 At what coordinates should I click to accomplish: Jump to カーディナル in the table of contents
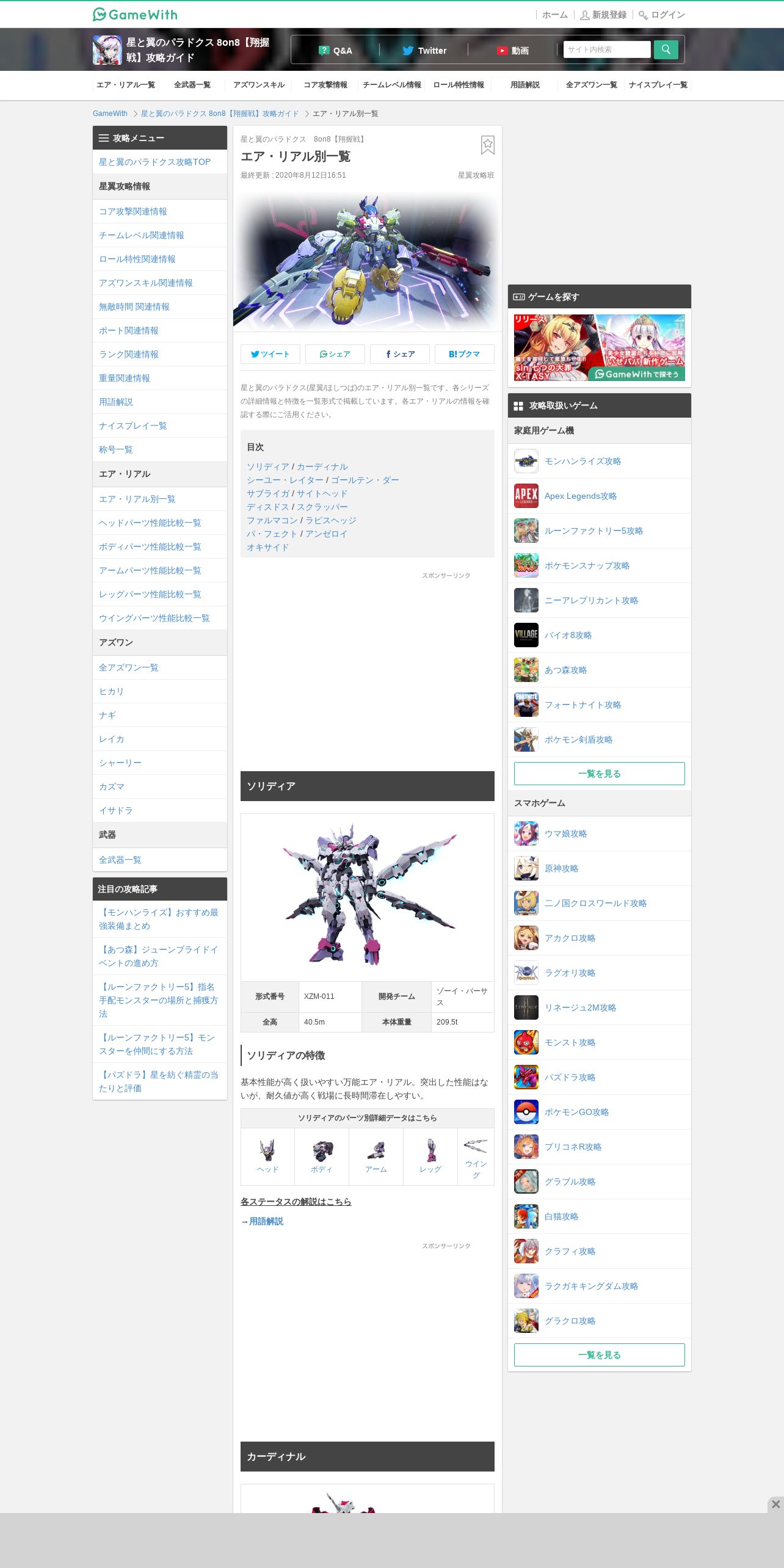pos(322,466)
